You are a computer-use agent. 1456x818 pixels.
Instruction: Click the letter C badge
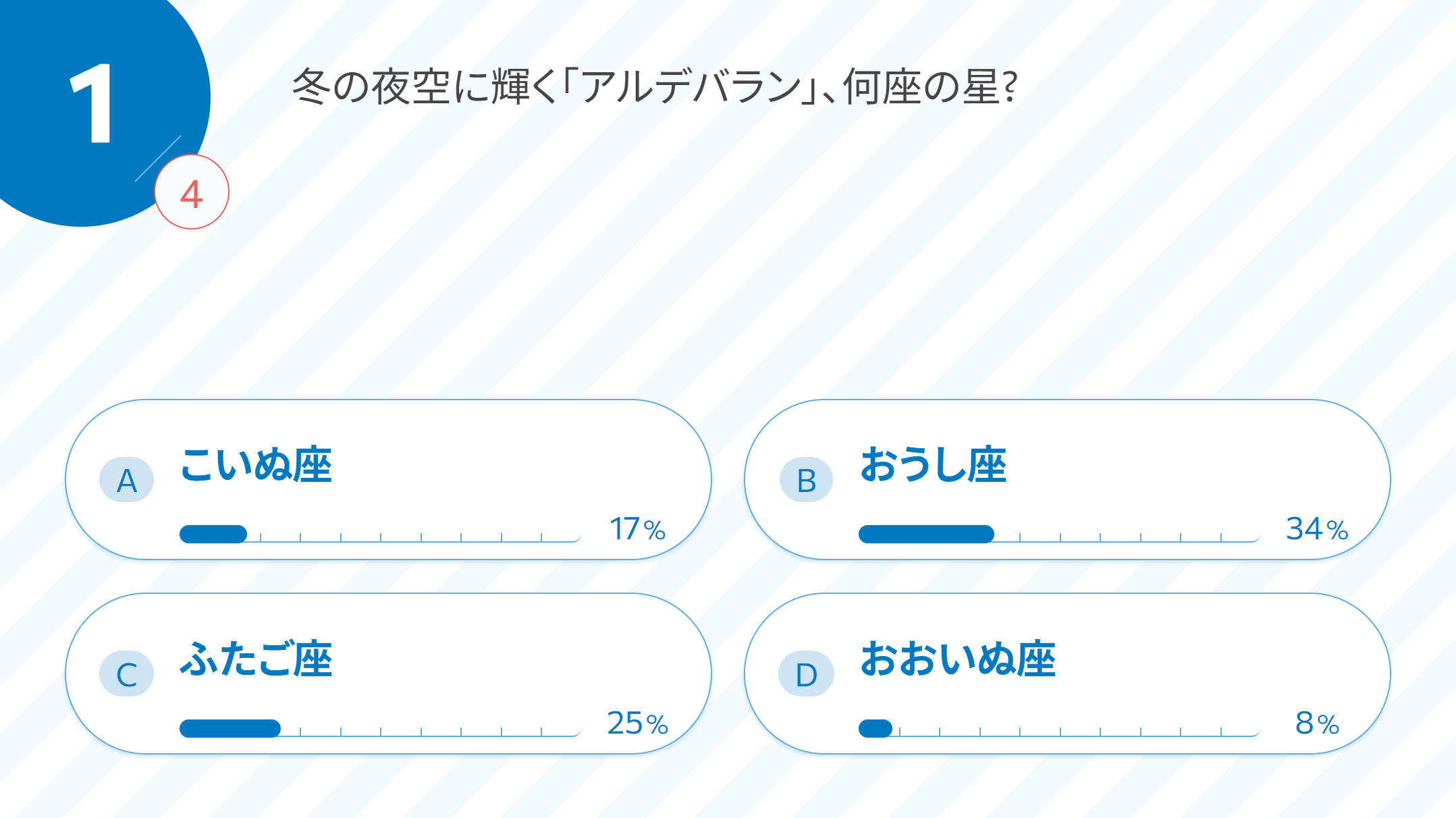(126, 674)
